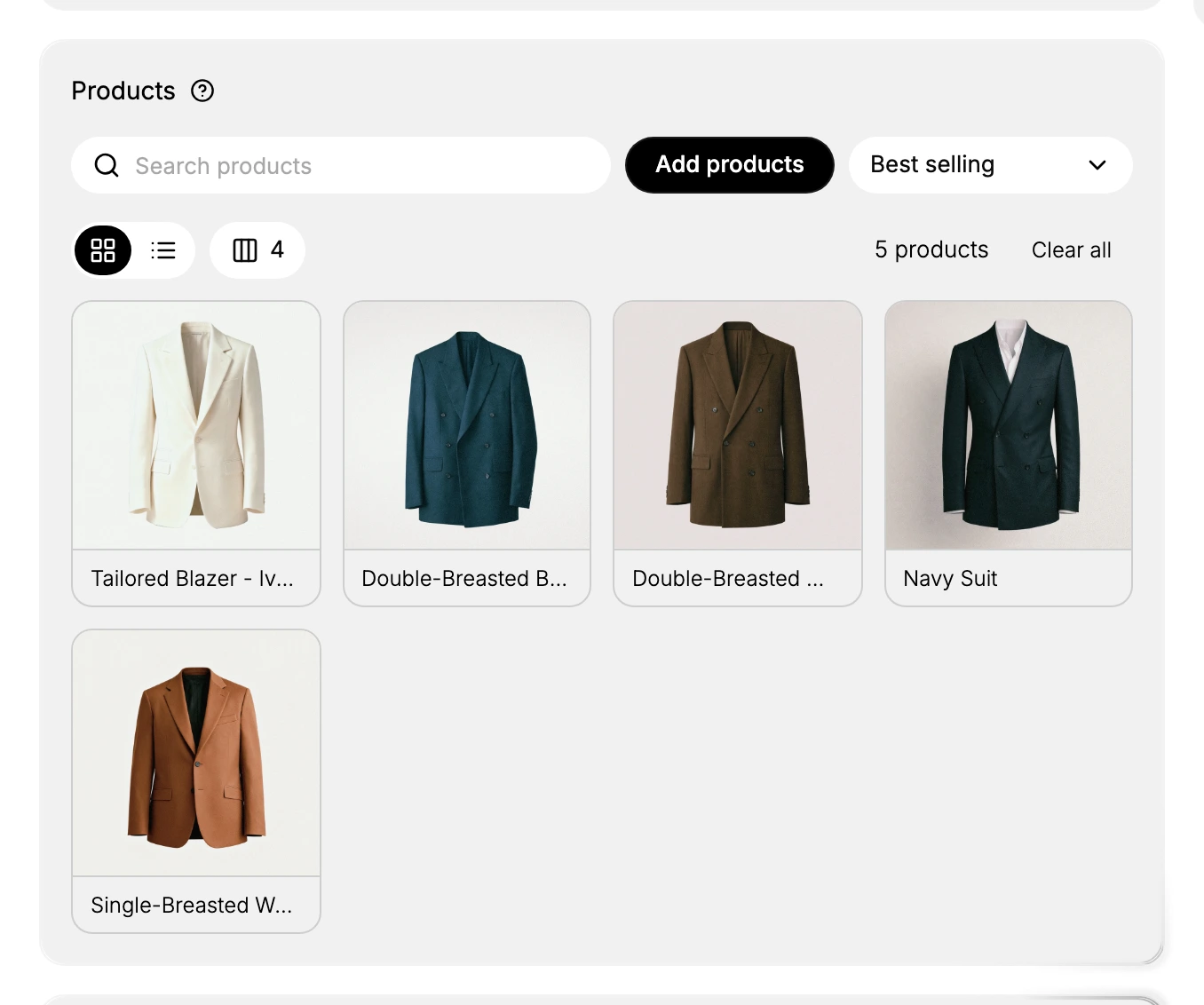Open the Products help question-mark icon

(202, 91)
